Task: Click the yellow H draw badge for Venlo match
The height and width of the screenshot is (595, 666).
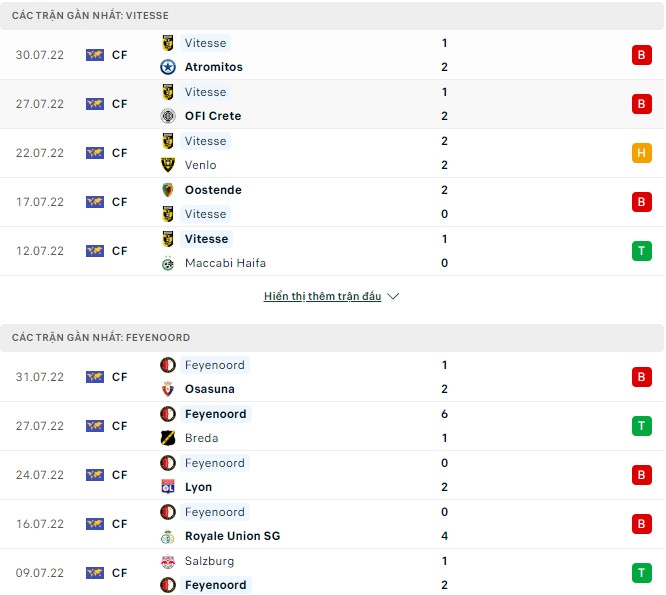Action: point(640,153)
